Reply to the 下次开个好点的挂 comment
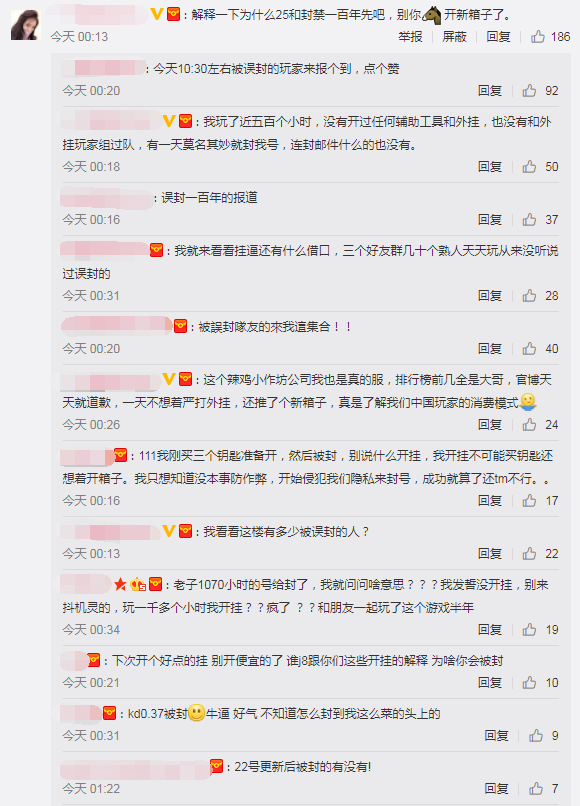Screen dimensions: 580x806 (x=490, y=683)
